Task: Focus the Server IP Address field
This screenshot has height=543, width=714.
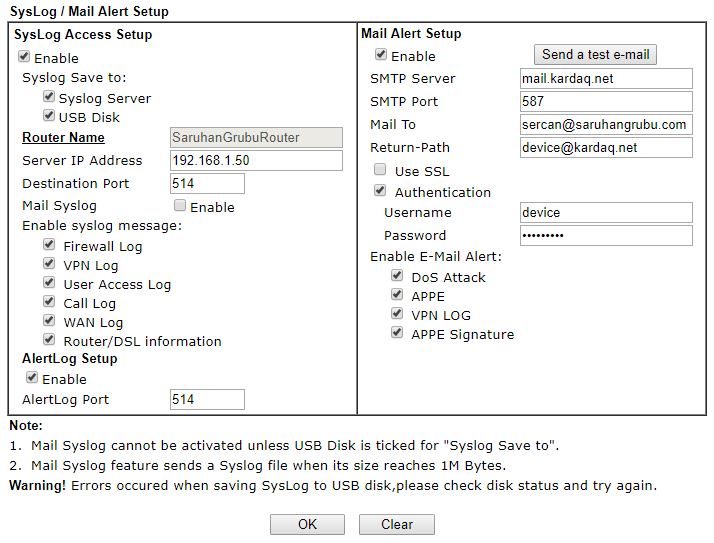Action: 255,160
